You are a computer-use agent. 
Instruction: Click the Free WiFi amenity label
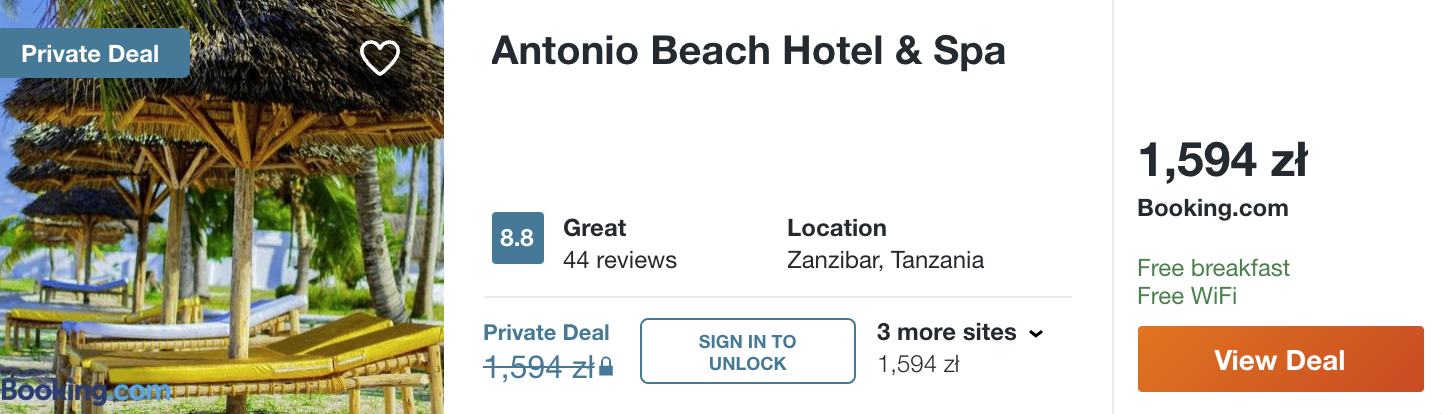tap(1187, 296)
